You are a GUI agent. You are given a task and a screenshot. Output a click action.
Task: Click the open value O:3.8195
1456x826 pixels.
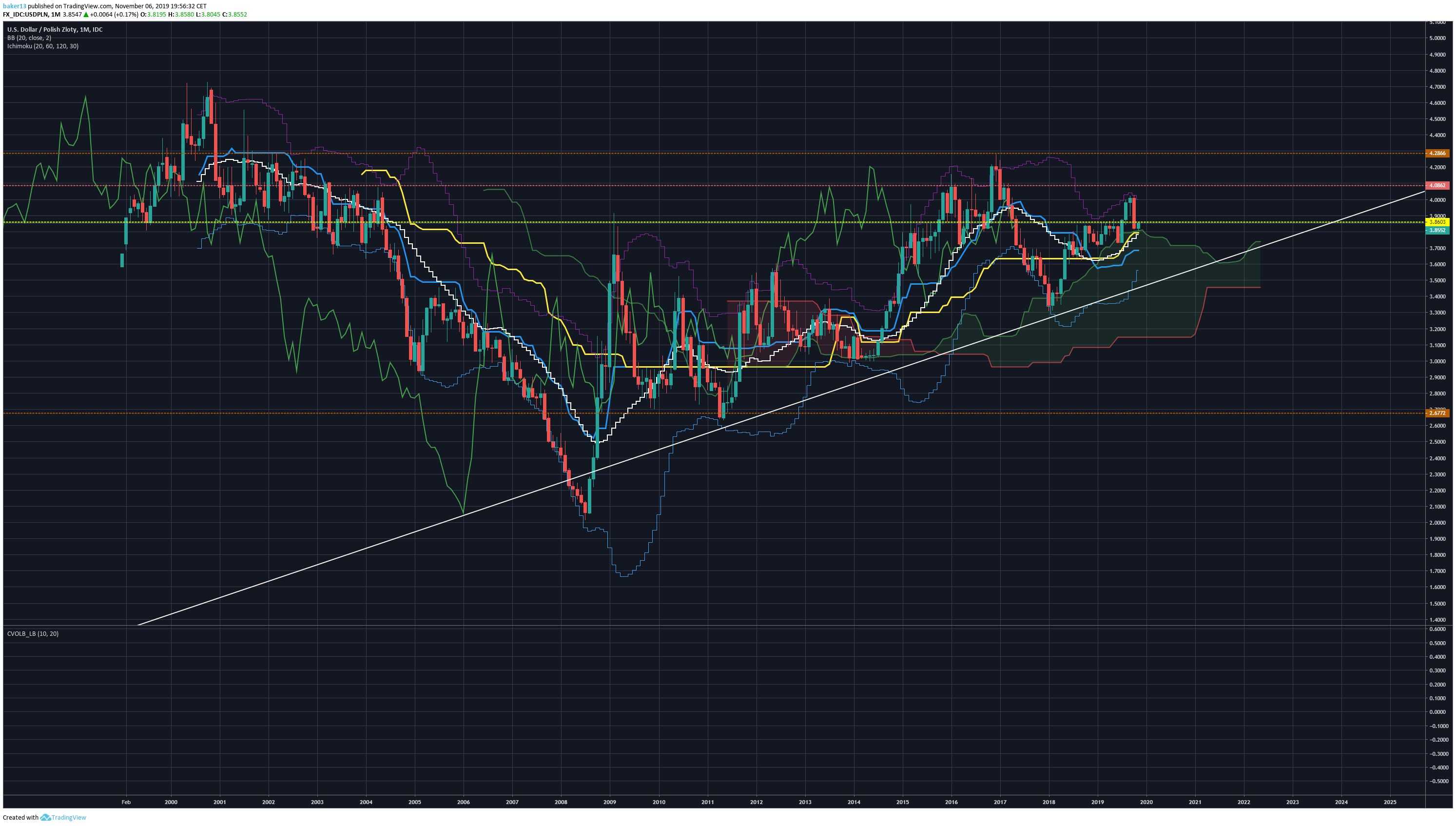pos(153,14)
